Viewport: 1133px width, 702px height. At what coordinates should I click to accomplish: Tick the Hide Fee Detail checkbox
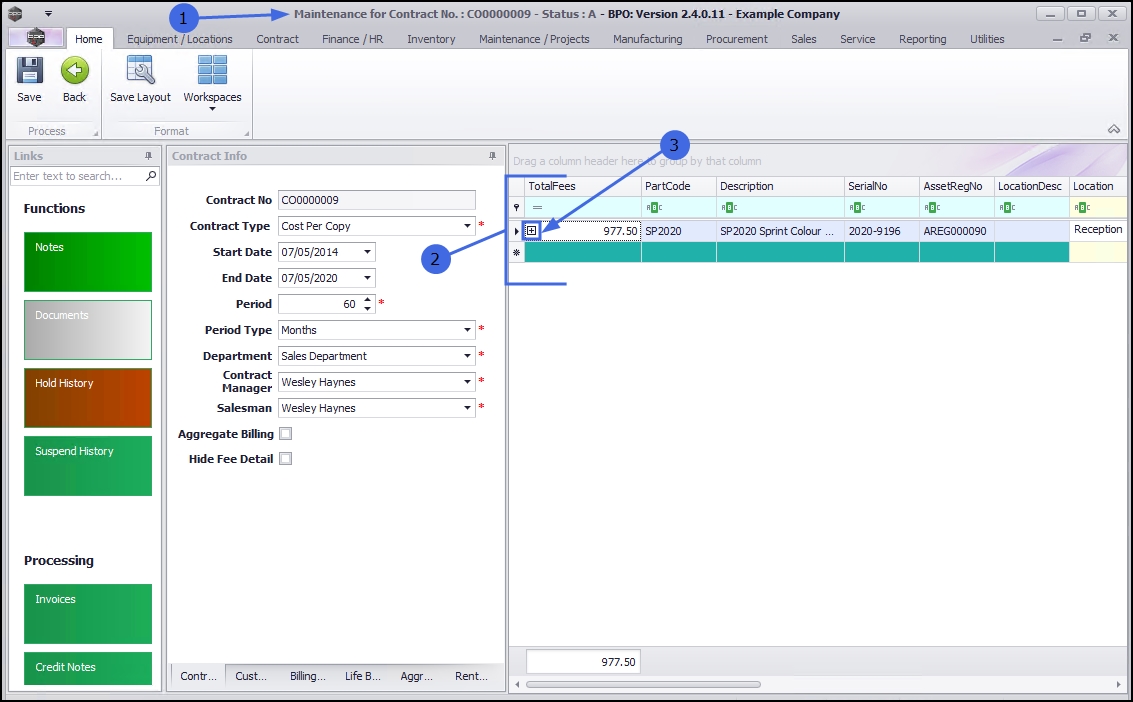click(285, 459)
